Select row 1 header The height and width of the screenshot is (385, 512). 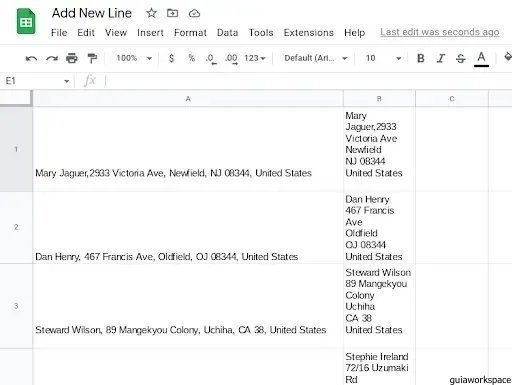[x=16, y=149]
